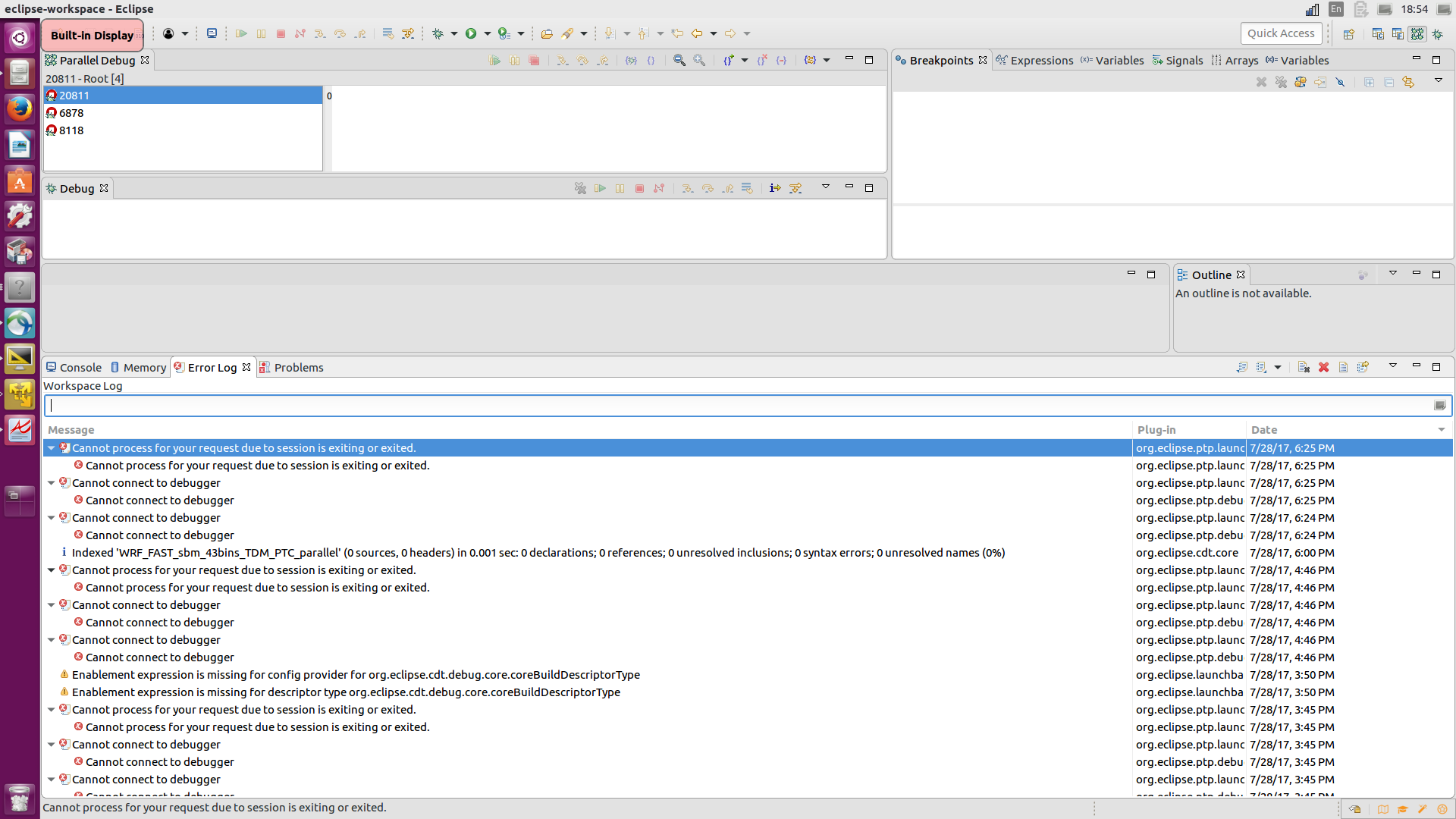Open the Outline view menu triangle

[x=1393, y=273]
